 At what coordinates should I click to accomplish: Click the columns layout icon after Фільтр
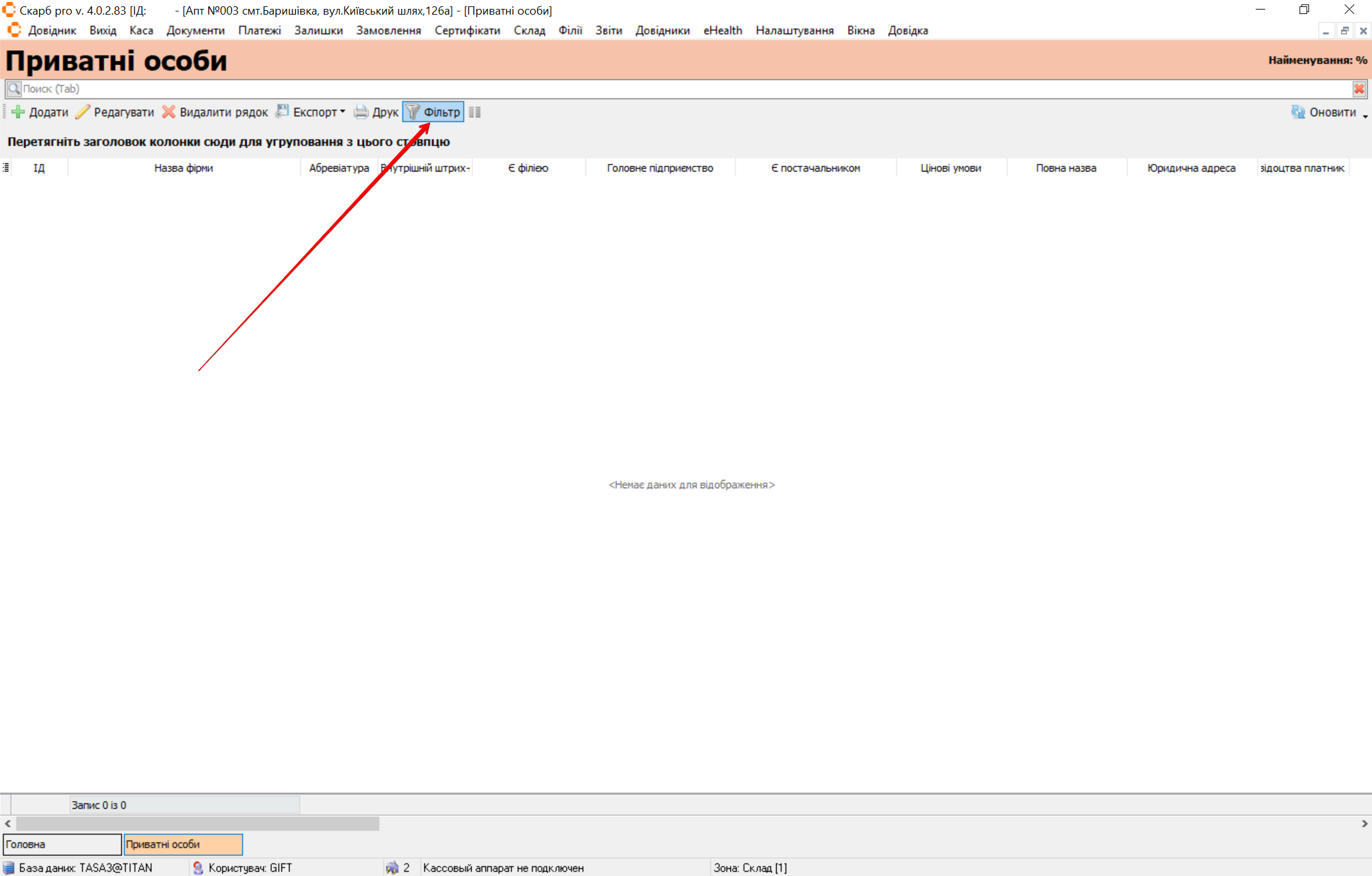click(x=475, y=112)
